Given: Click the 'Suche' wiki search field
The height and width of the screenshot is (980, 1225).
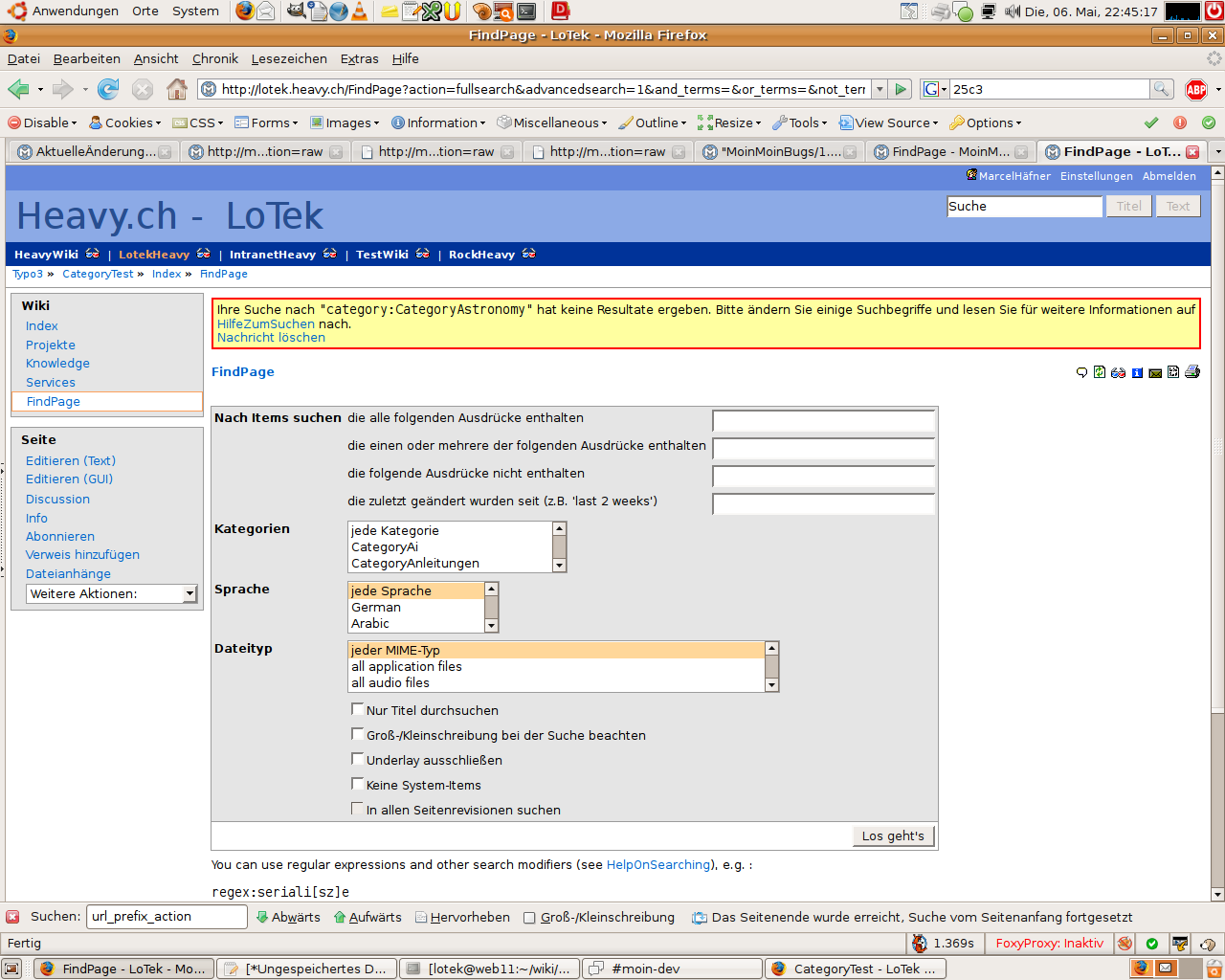Looking at the screenshot, I should [x=1024, y=206].
